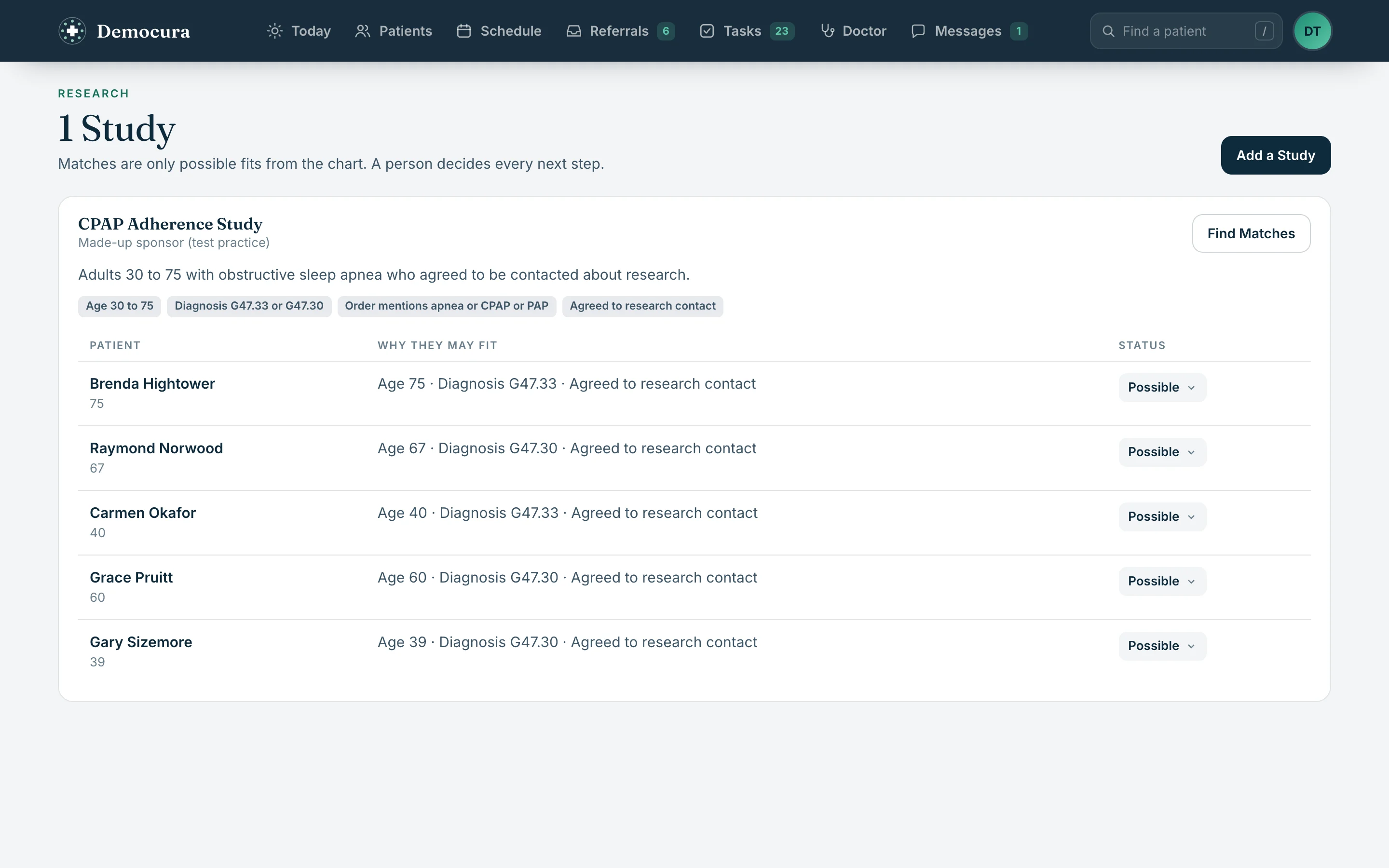Open Brenda Hightower's Possible status dropdown

click(x=1162, y=388)
